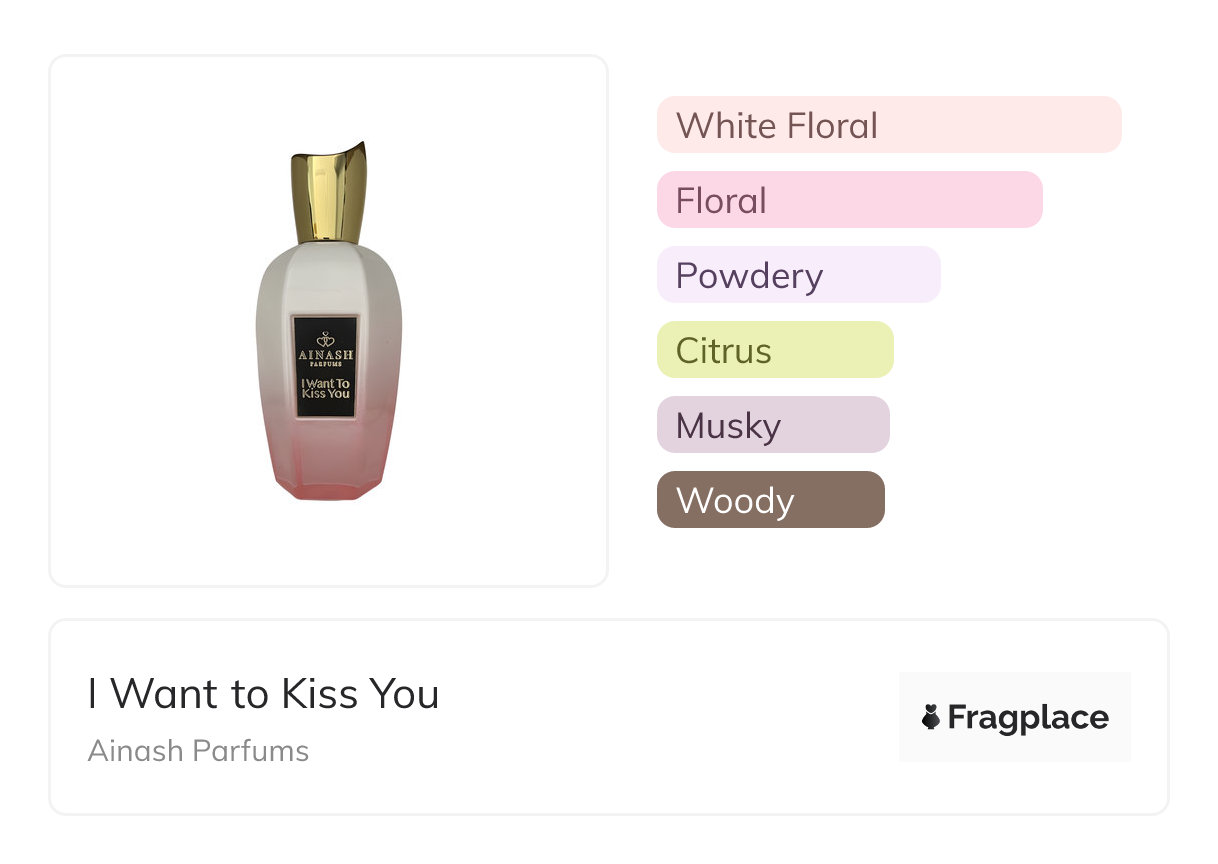
Task: Select the brown Woody accord bar
Action: click(x=770, y=500)
